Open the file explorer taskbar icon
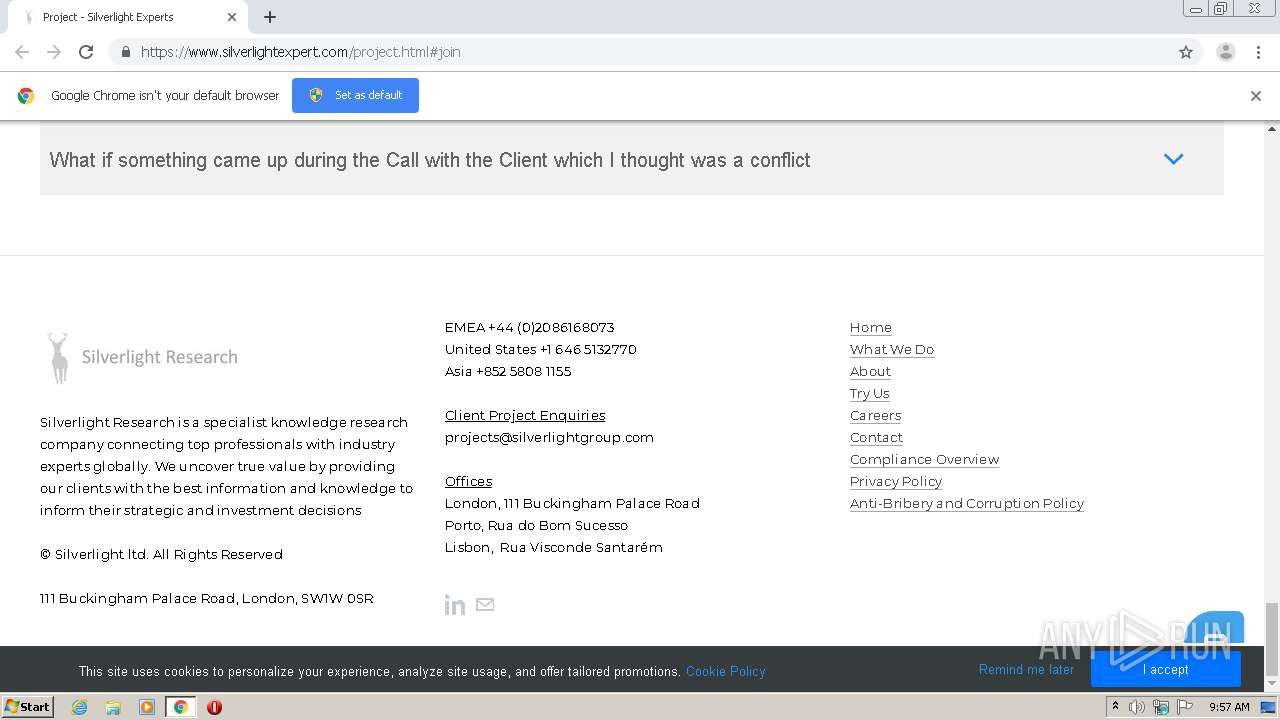1280x720 pixels. (113, 707)
